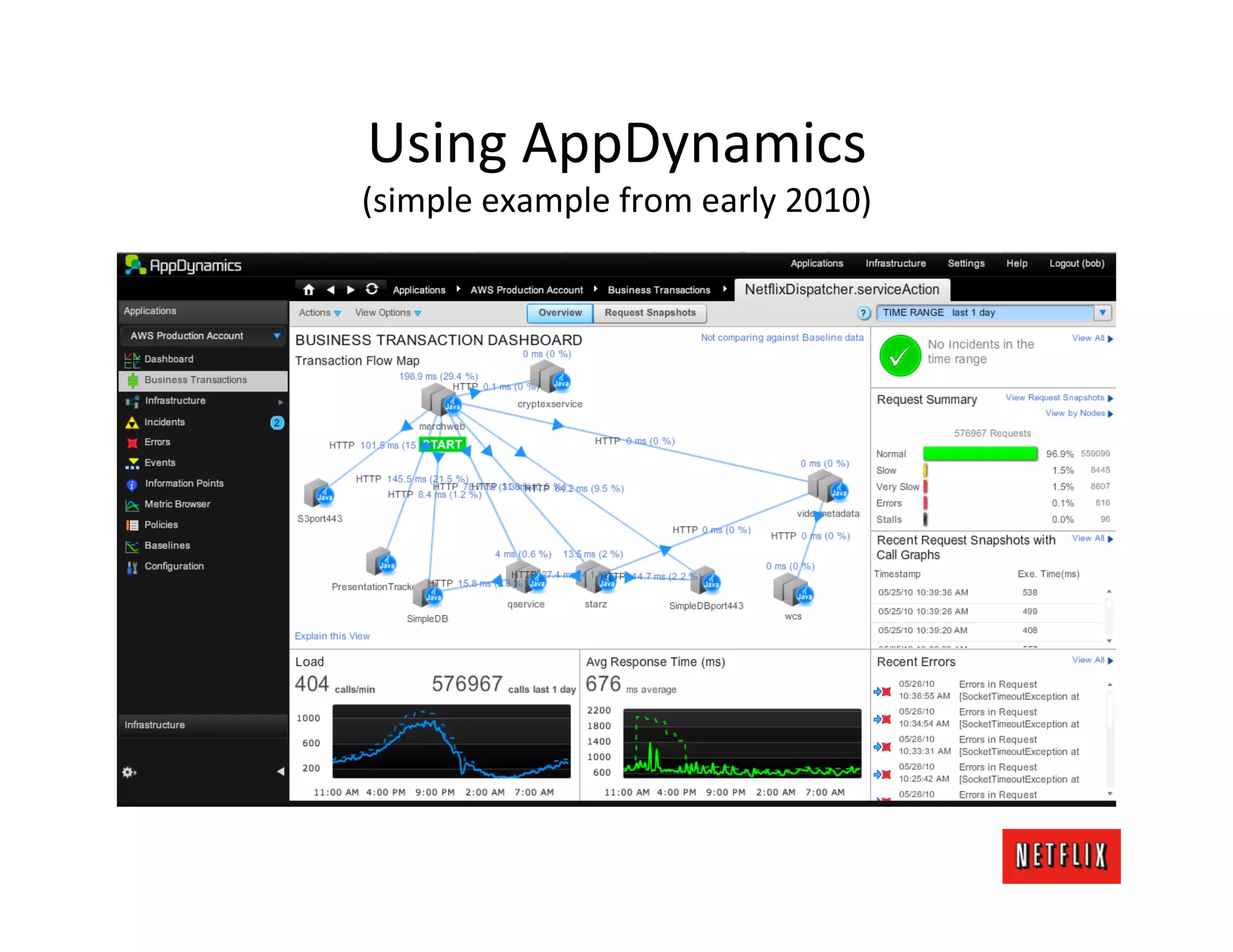Open the View Options dropdown

(x=388, y=313)
